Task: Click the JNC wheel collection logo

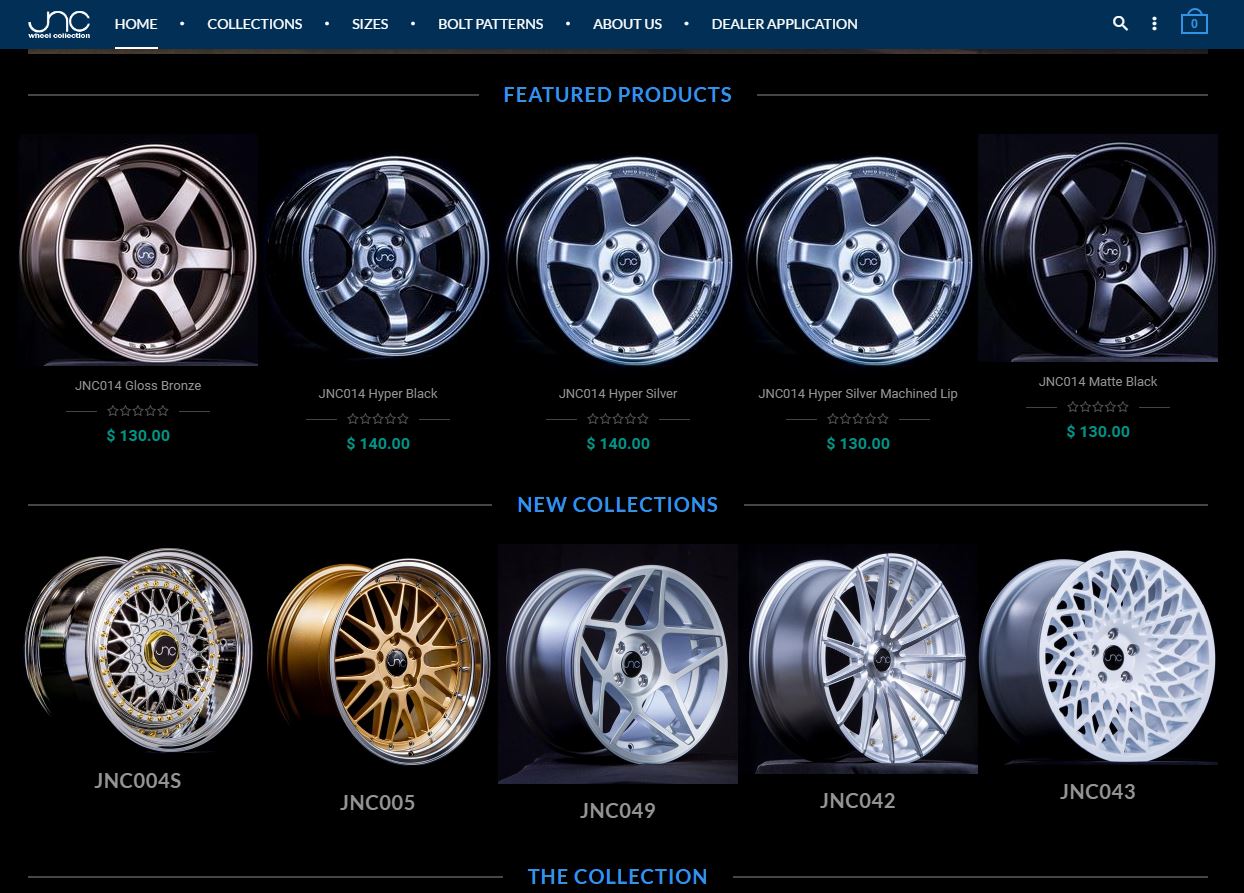Action: (59, 24)
